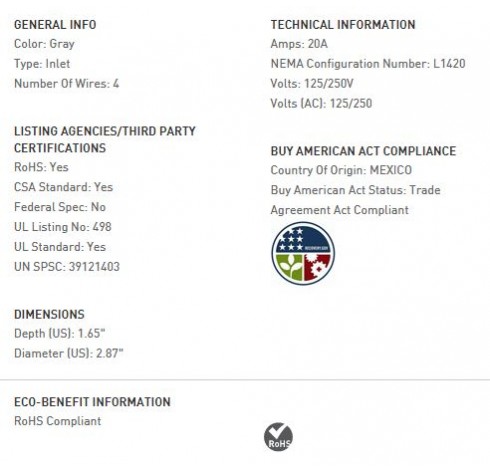Click the Number Of Wires: 4 line
490x470 pixels.
click(66, 84)
